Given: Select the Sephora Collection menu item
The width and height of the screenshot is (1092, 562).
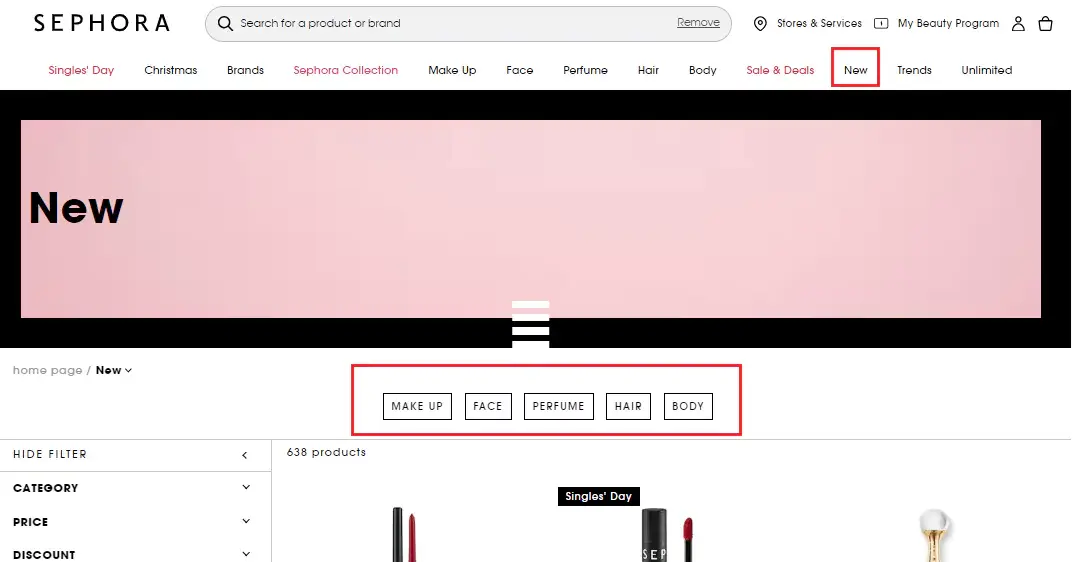Looking at the screenshot, I should point(345,70).
